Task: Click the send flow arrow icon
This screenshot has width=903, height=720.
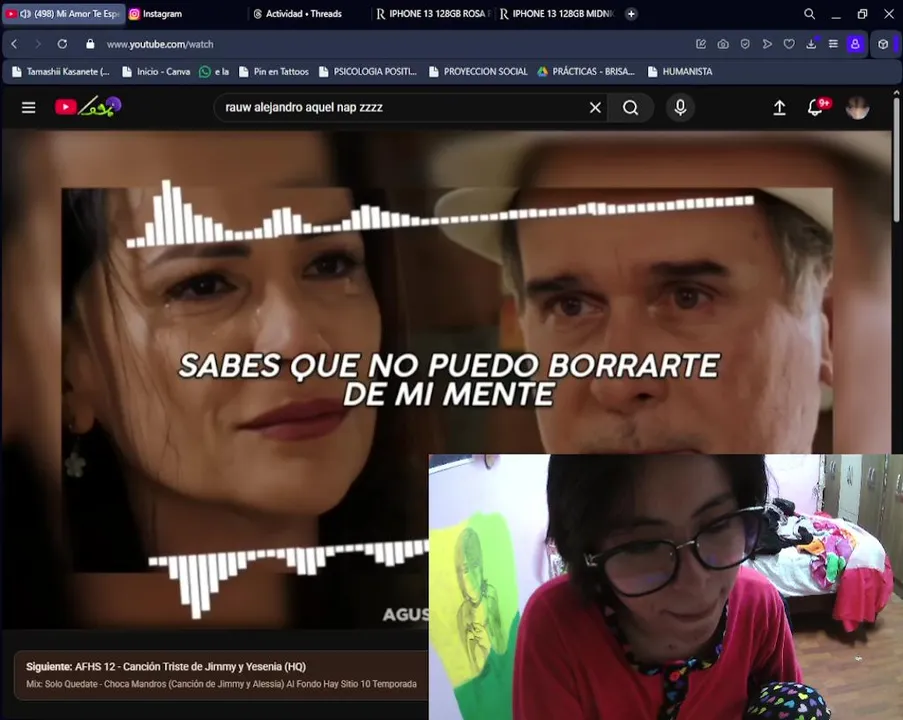Action: 767,44
